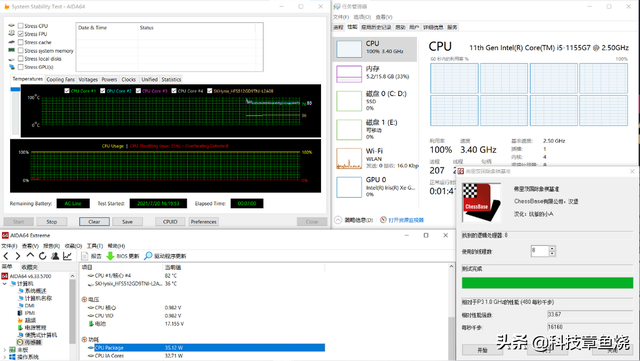640x361 pixels.
Task: Collapse the computer tree node in AIDA64
Action: 4,283
